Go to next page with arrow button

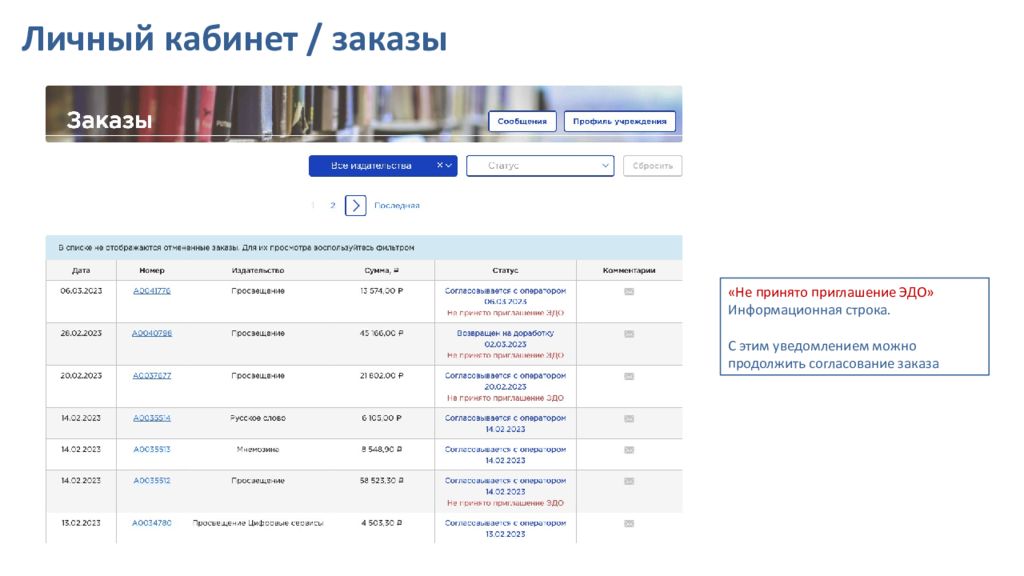[x=355, y=206]
